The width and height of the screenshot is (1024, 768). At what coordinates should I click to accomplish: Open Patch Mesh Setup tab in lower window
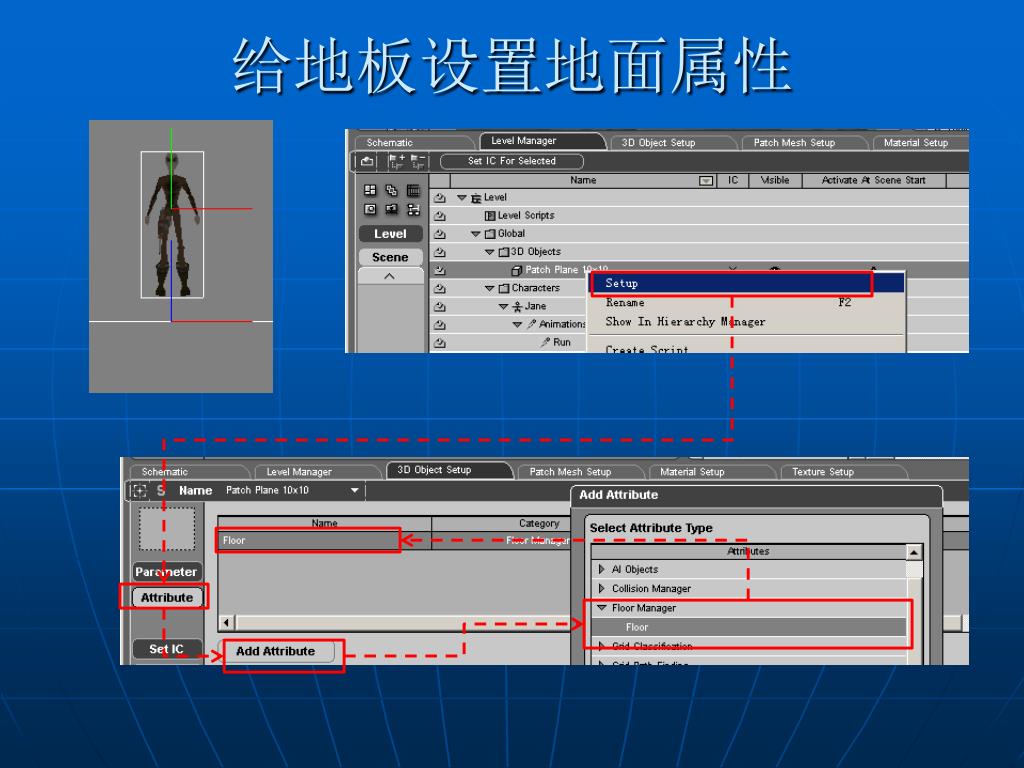tap(579, 472)
